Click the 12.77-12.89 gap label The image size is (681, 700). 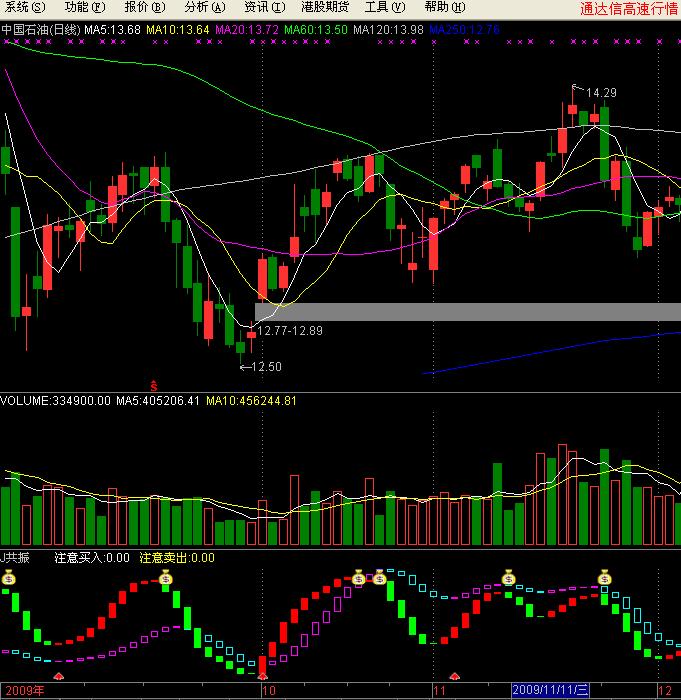click(290, 331)
